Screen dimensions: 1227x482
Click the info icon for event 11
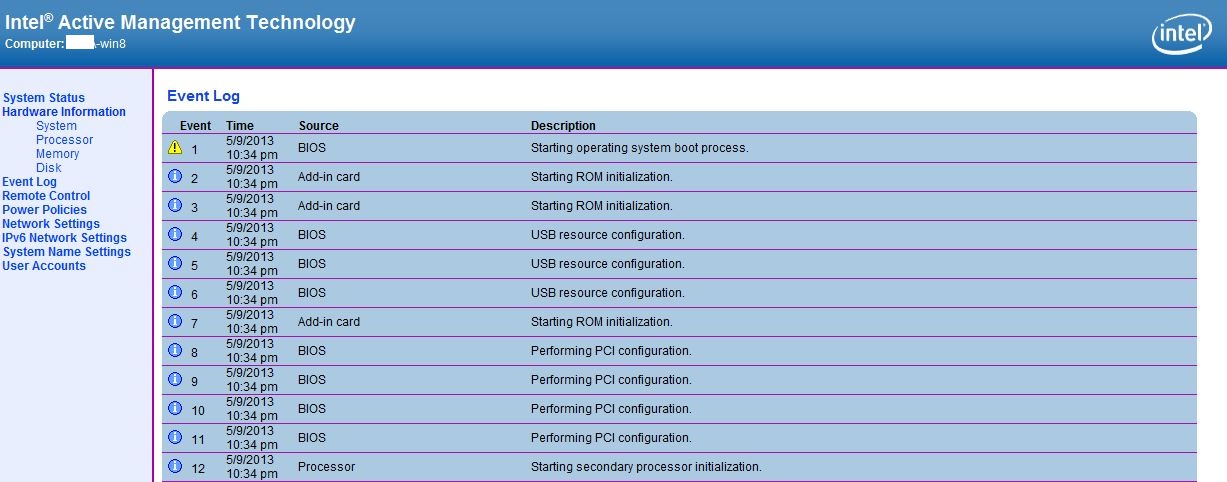pyautogui.click(x=175, y=438)
